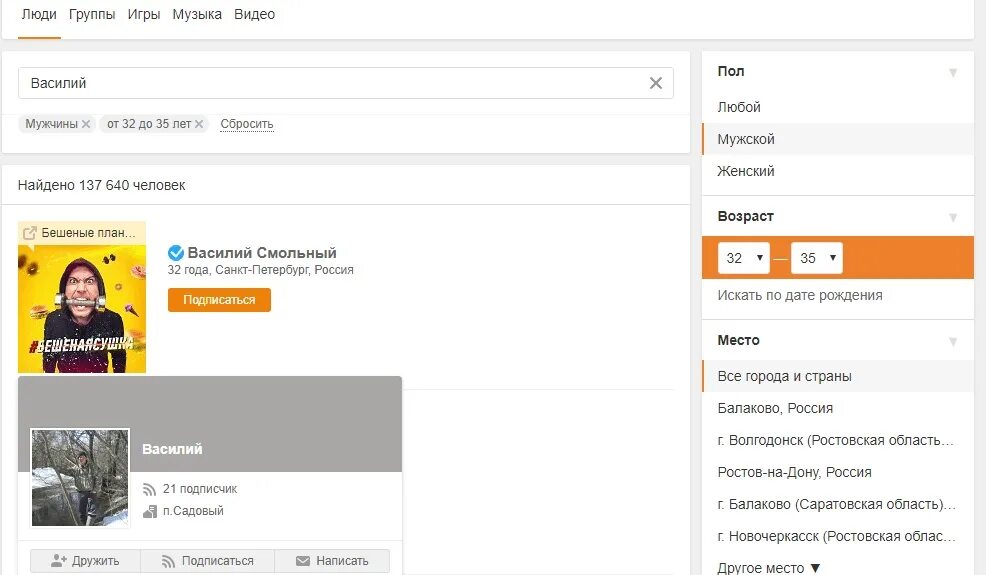Screen dimensions: 986x575
Task: Switch to the Группы tab
Action: pos(92,14)
